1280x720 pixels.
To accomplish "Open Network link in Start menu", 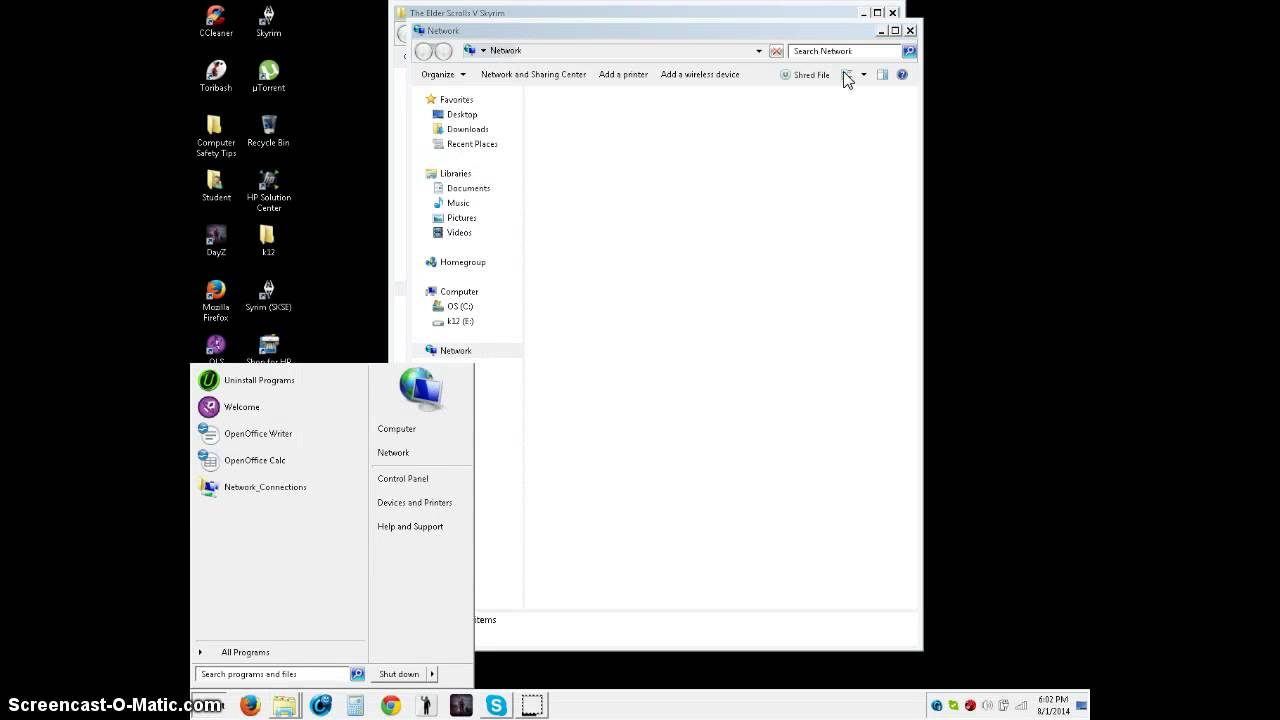I will tap(393, 453).
